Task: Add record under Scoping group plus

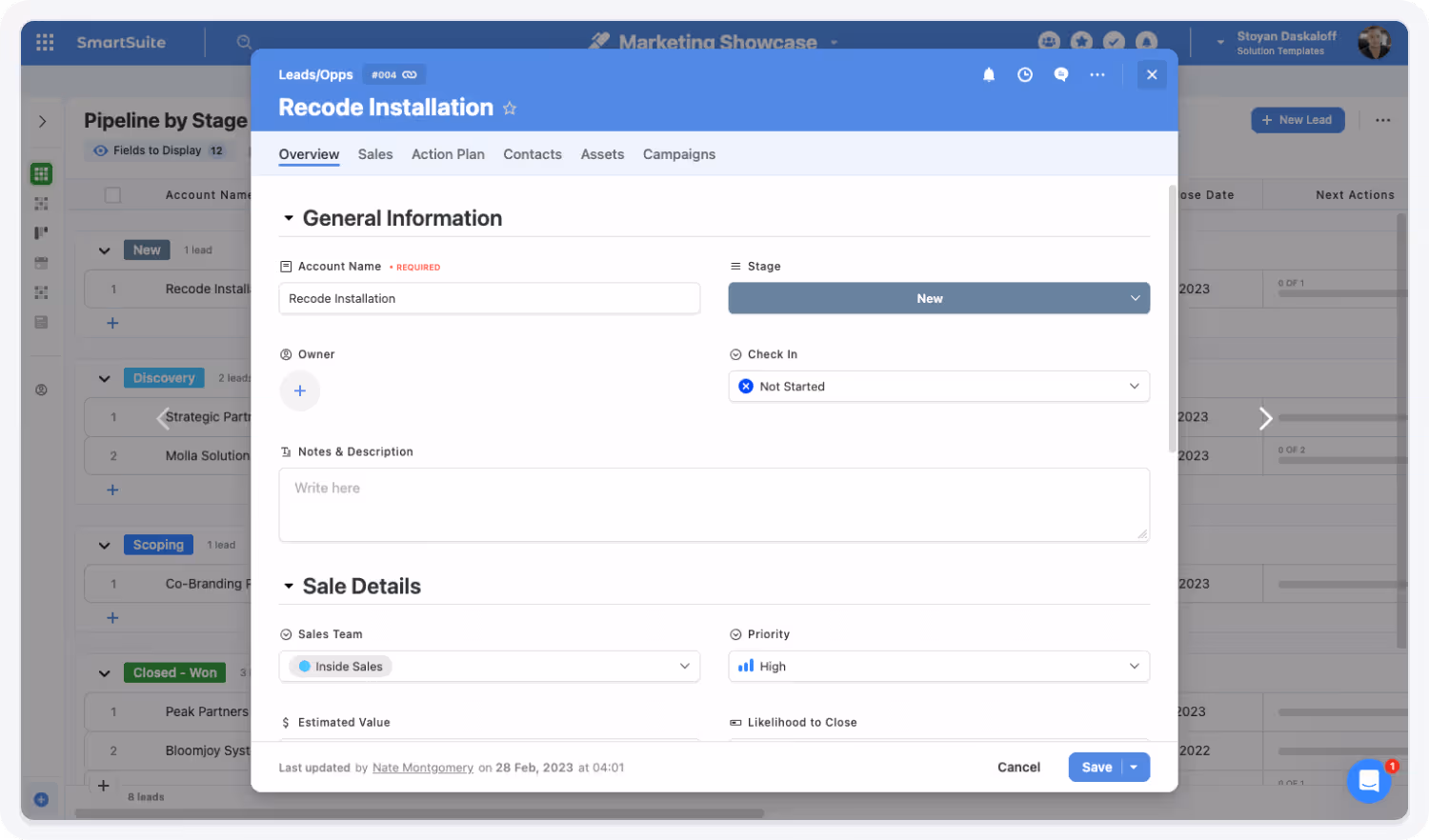Action: (112, 617)
